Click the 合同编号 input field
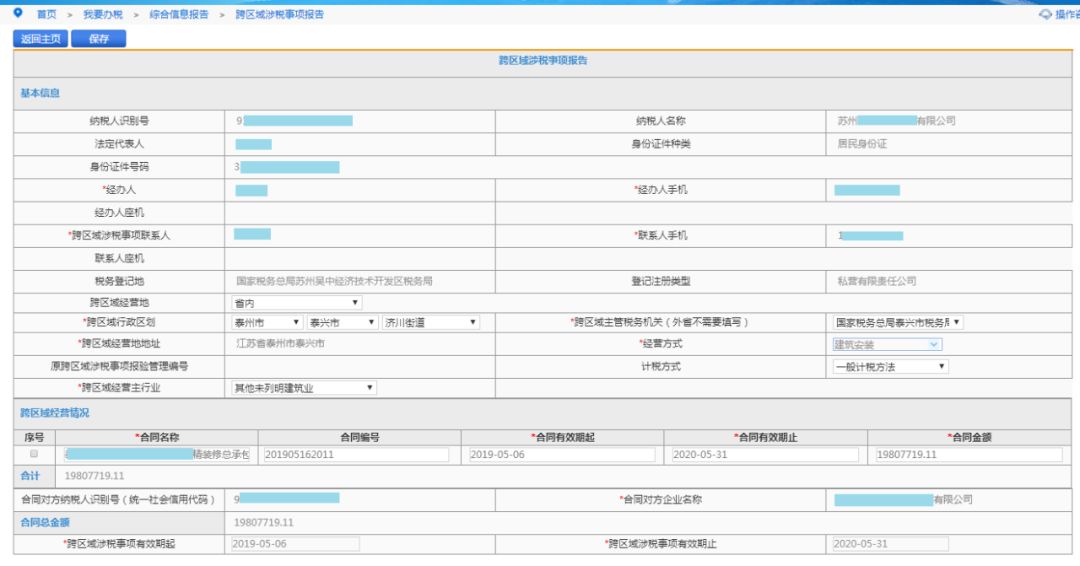 [360, 455]
